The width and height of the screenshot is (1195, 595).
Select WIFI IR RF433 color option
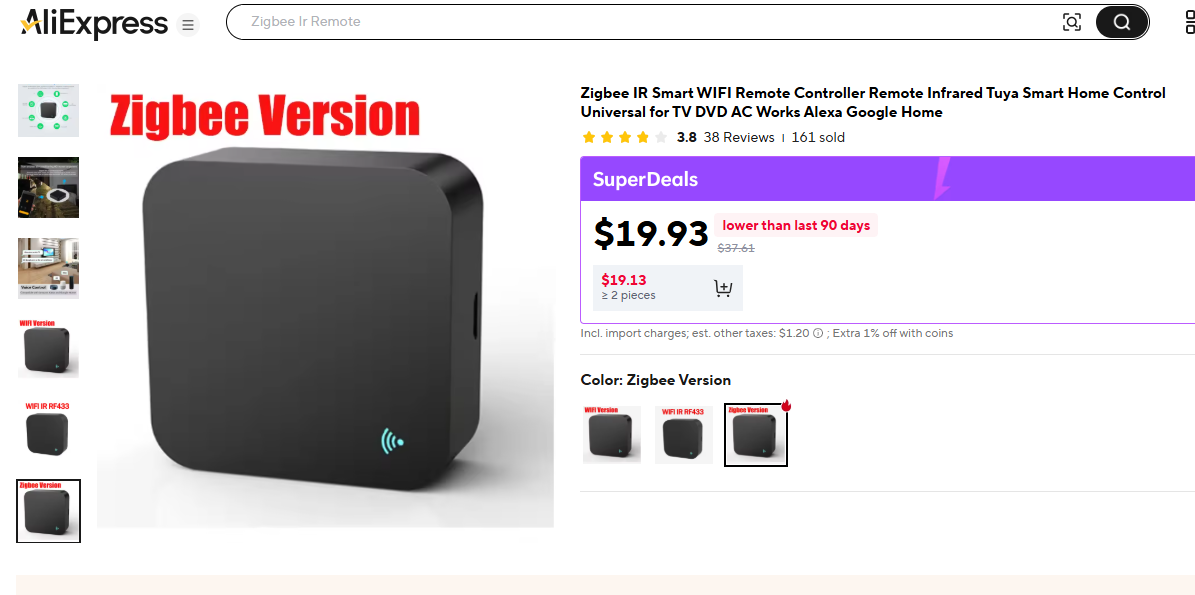click(x=684, y=434)
